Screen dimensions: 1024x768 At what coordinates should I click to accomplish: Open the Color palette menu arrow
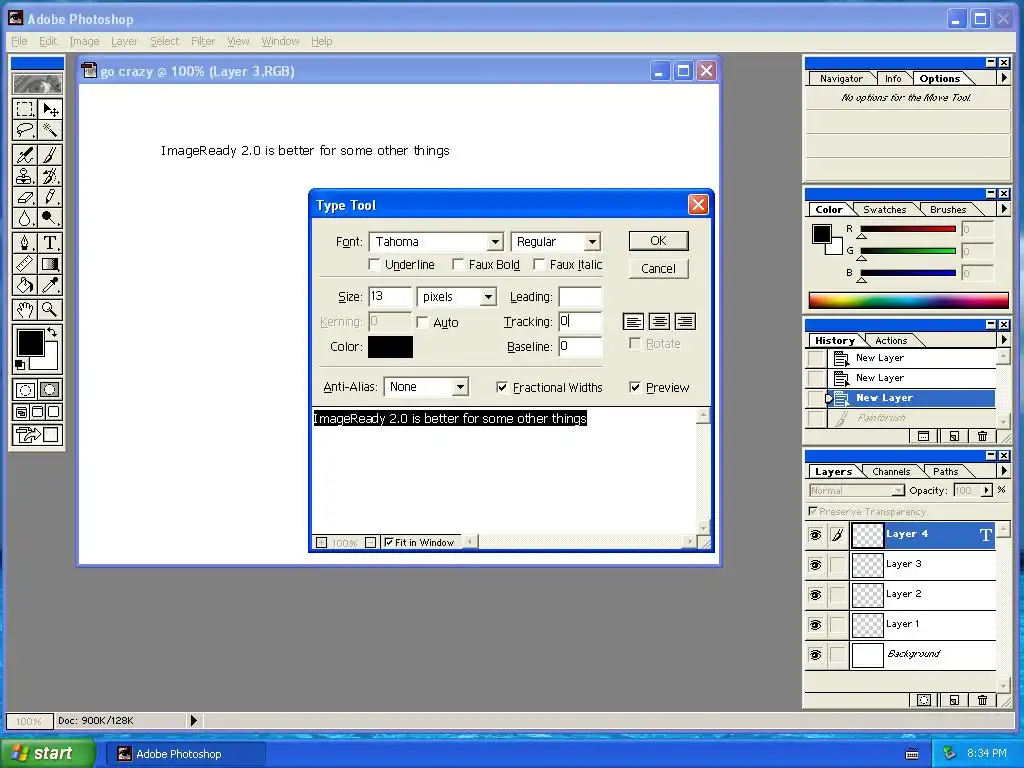[x=1004, y=209]
